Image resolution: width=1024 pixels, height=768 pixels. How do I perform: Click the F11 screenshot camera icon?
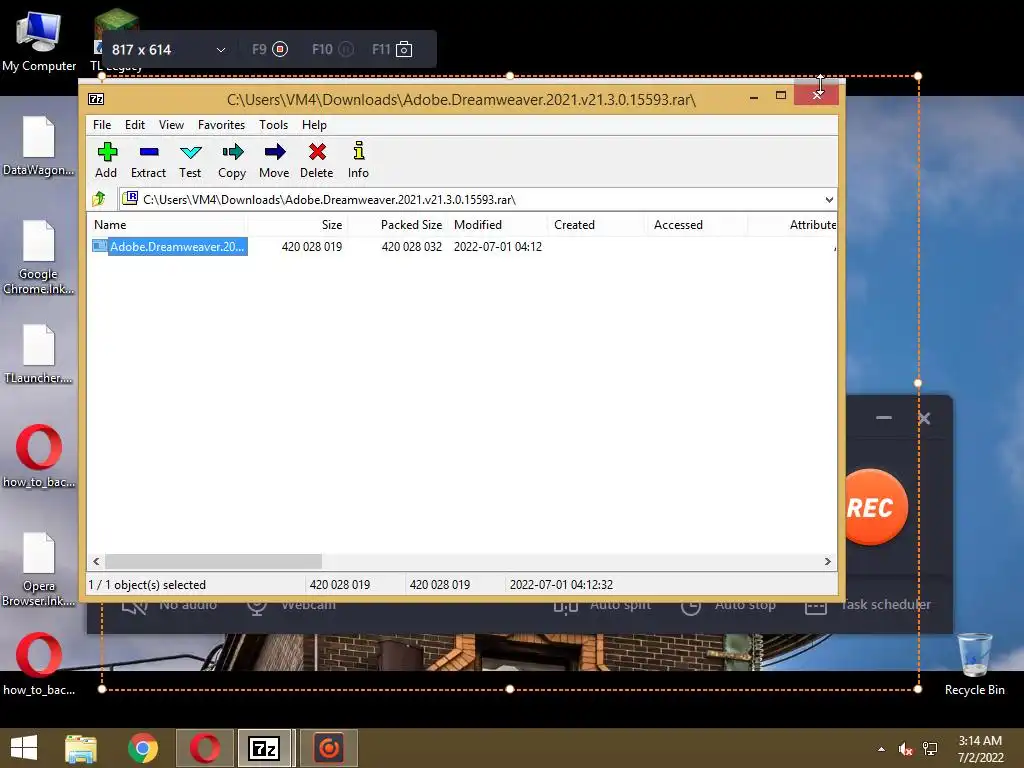404,49
